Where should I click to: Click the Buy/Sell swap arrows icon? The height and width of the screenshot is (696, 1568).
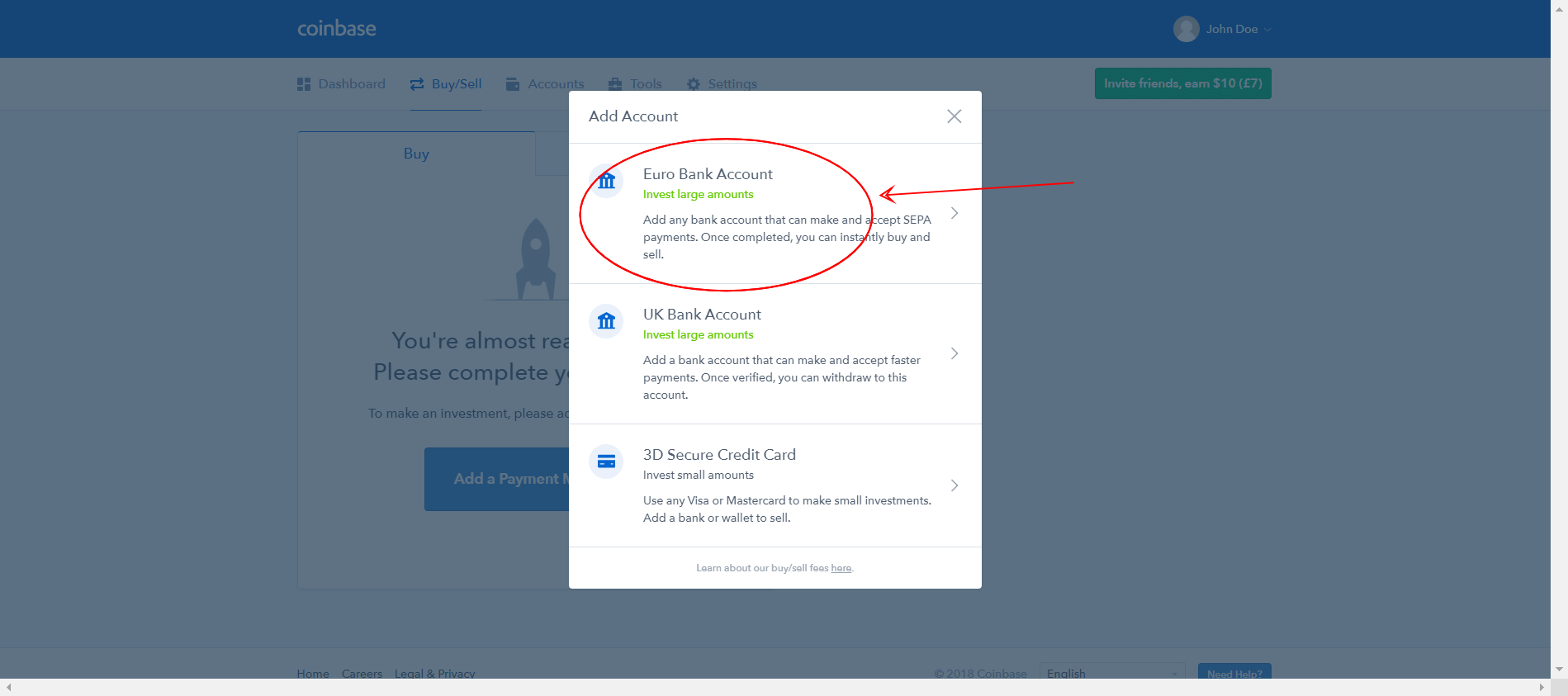[417, 84]
